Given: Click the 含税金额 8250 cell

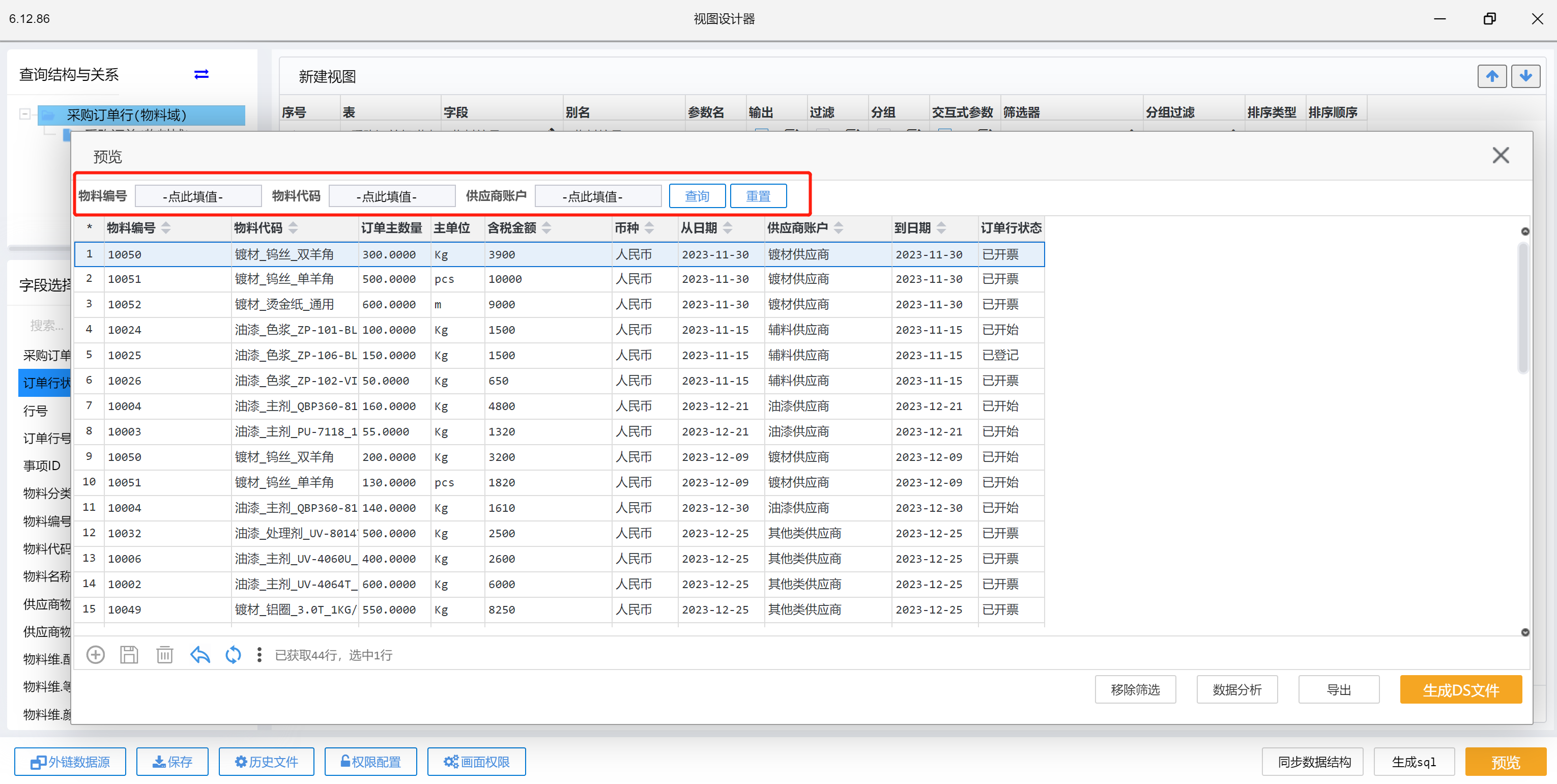Looking at the screenshot, I should (547, 610).
